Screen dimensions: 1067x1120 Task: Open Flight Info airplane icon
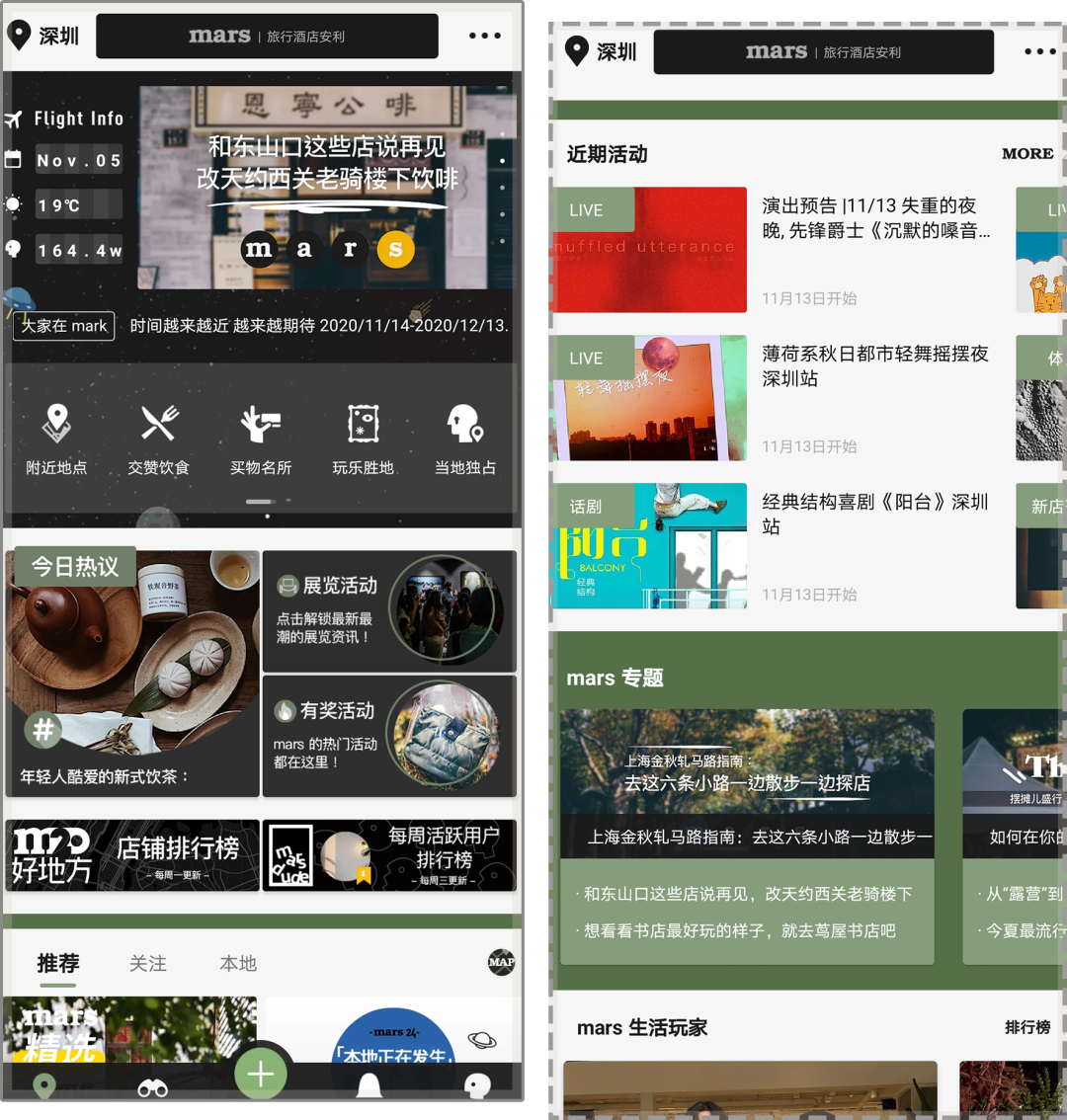coord(14,119)
